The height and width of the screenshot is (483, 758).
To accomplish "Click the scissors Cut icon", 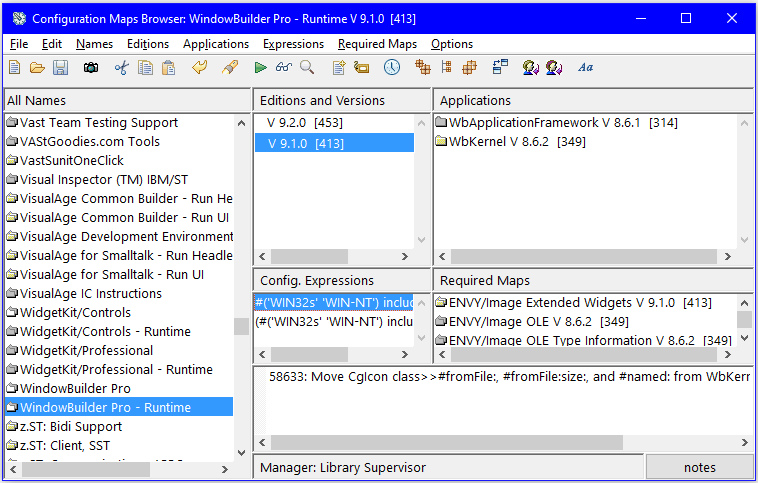I will click(121, 68).
